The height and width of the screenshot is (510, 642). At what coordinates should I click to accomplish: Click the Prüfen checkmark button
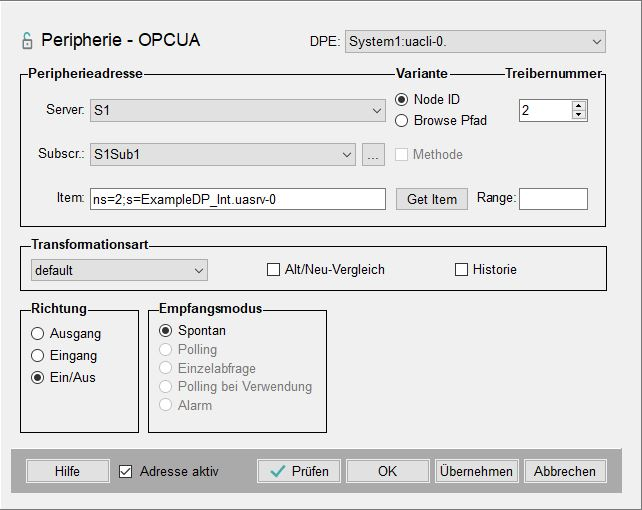point(299,471)
